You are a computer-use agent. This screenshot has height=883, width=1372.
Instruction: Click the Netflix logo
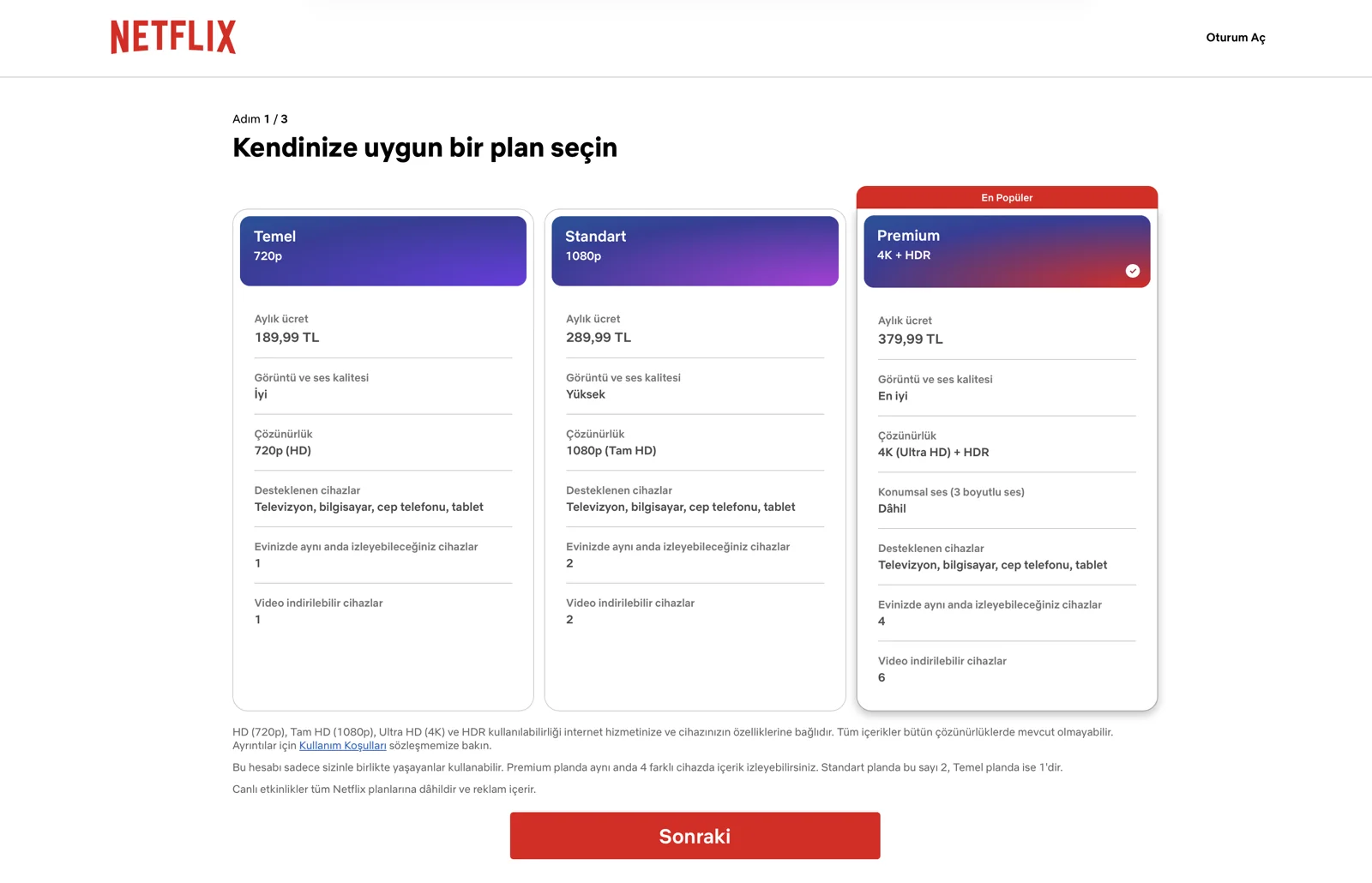pyautogui.click(x=171, y=37)
